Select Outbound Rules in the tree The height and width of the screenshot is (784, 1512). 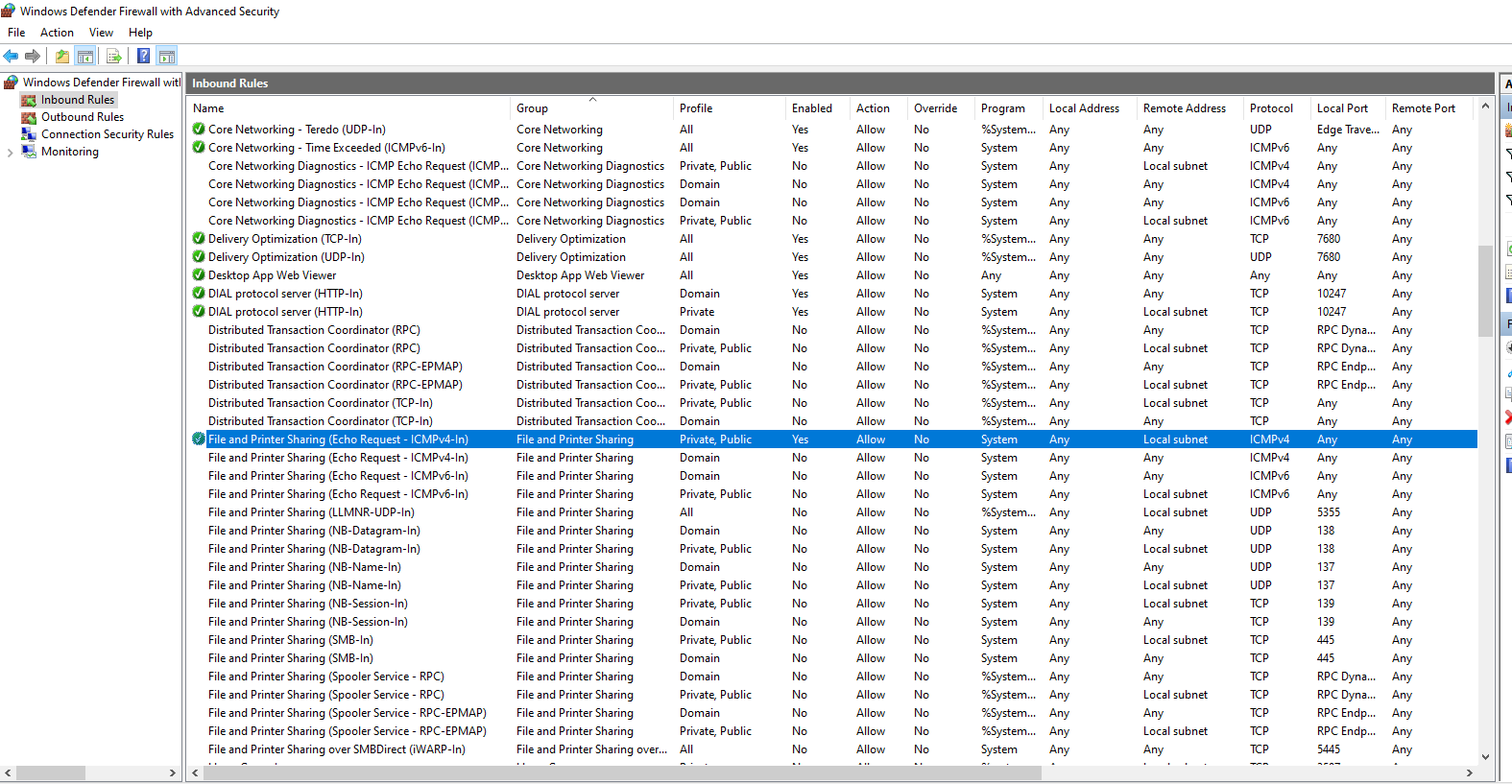[83, 117]
